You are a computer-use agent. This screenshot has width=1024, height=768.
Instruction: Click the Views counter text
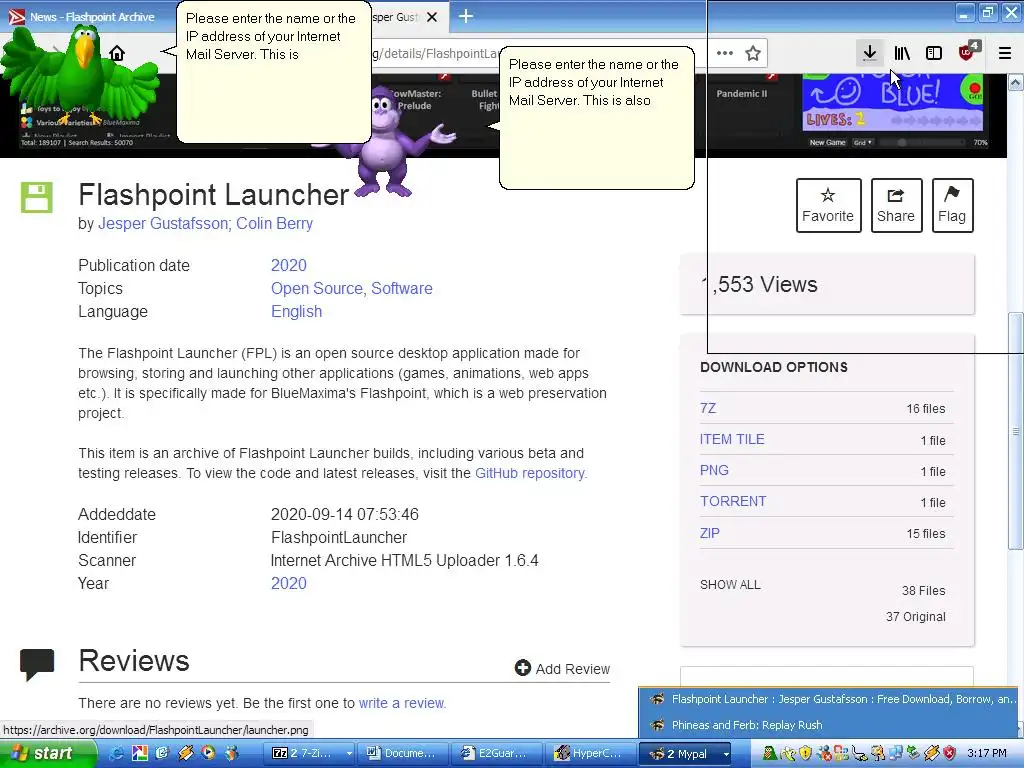coord(759,284)
